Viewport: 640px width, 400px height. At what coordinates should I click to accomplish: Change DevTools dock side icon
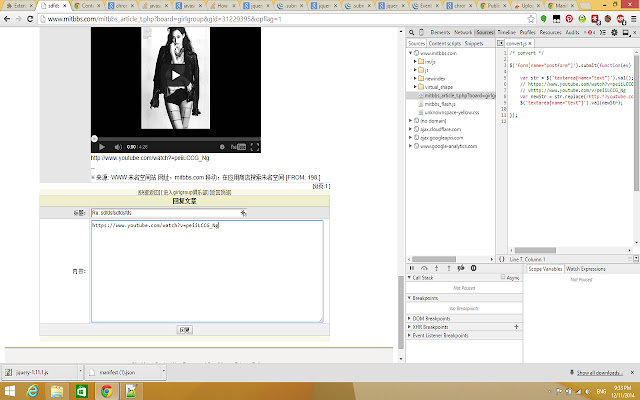[x=625, y=32]
